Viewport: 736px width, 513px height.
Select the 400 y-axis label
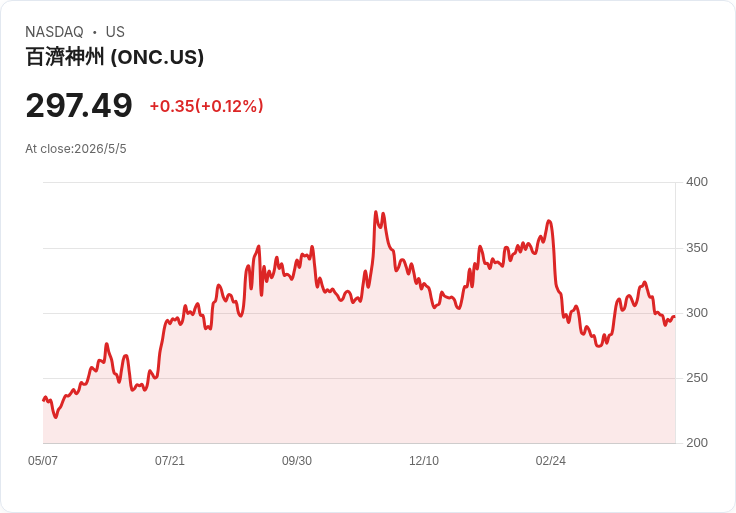[x=697, y=182]
